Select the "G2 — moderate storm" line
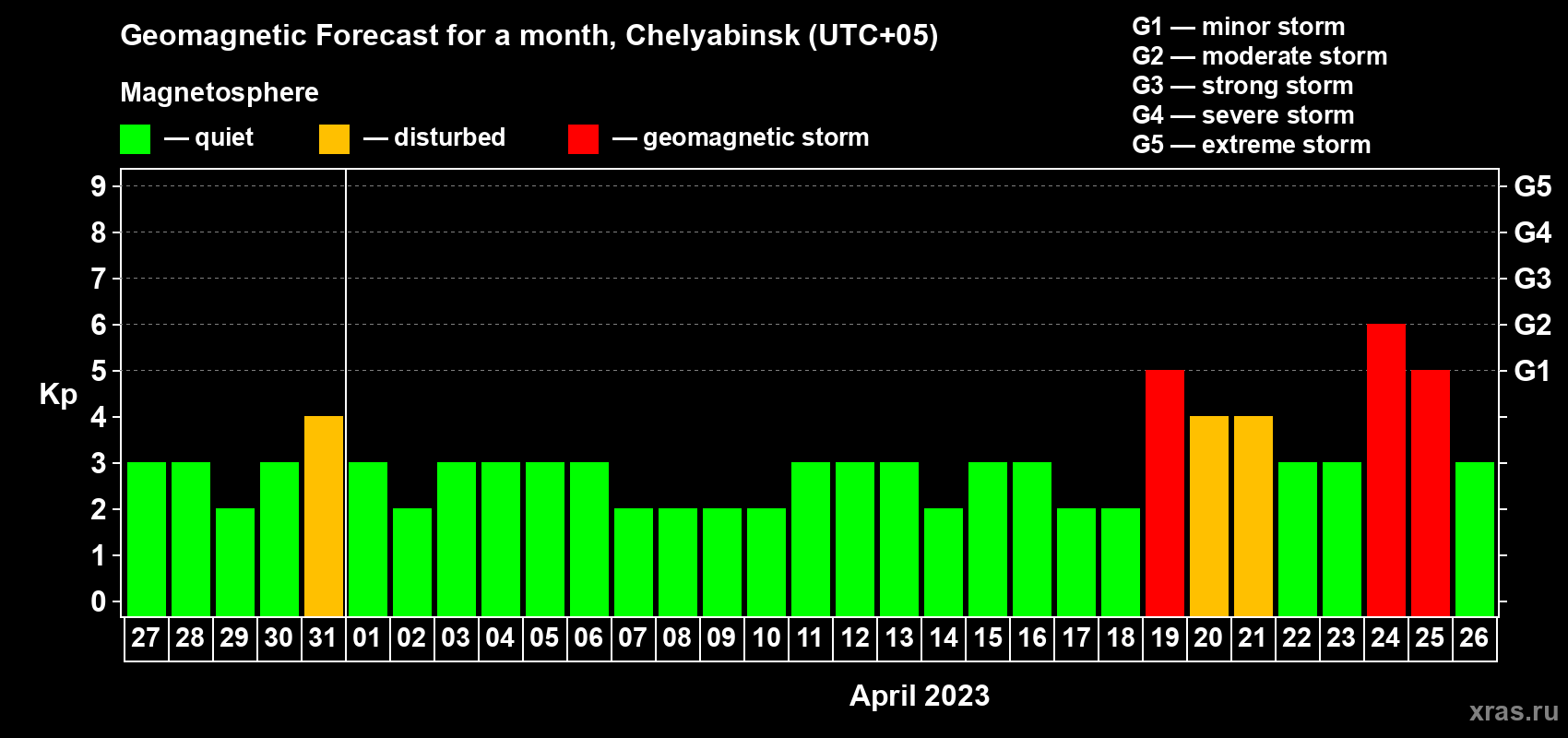The height and width of the screenshot is (738, 1568). click(1260, 56)
